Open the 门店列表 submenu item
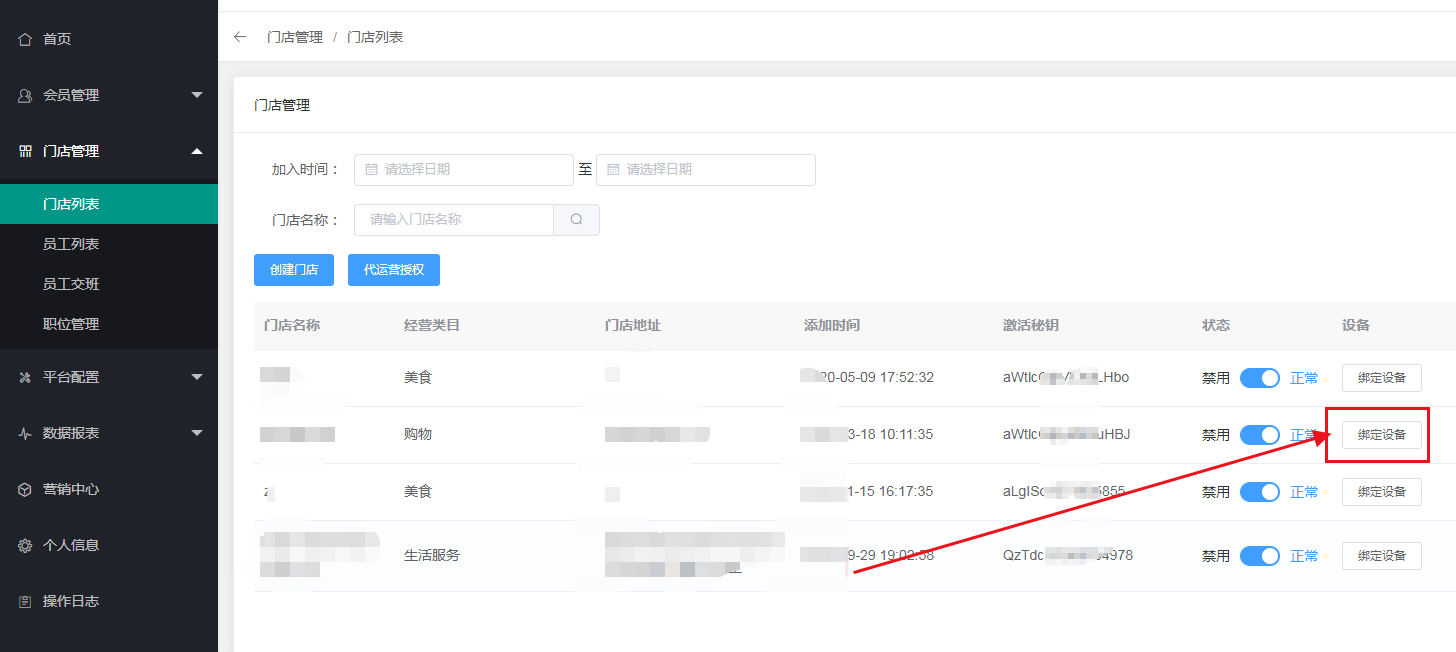 click(x=109, y=204)
